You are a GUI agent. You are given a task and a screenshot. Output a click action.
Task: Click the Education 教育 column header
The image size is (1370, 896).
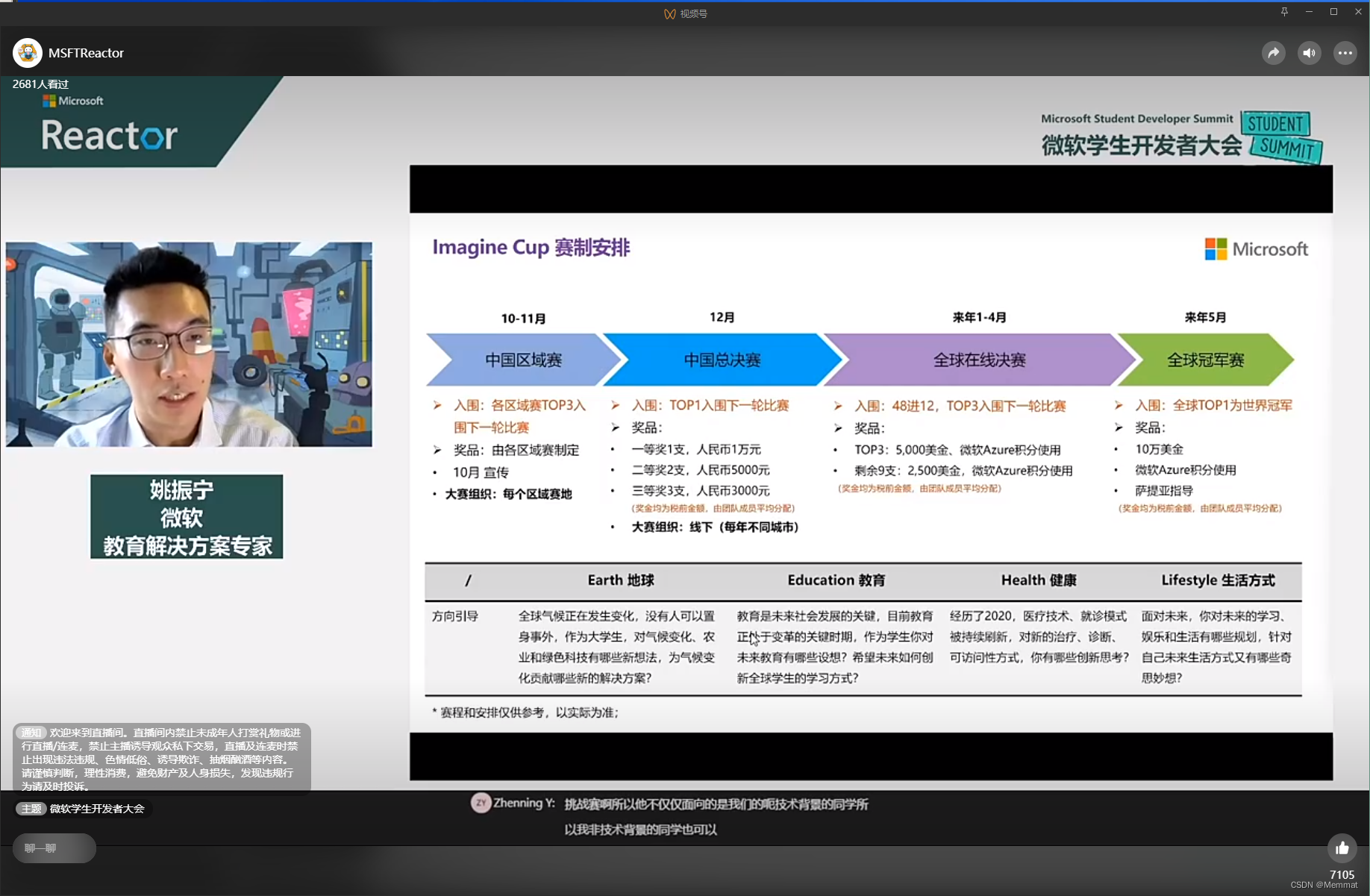(836, 580)
